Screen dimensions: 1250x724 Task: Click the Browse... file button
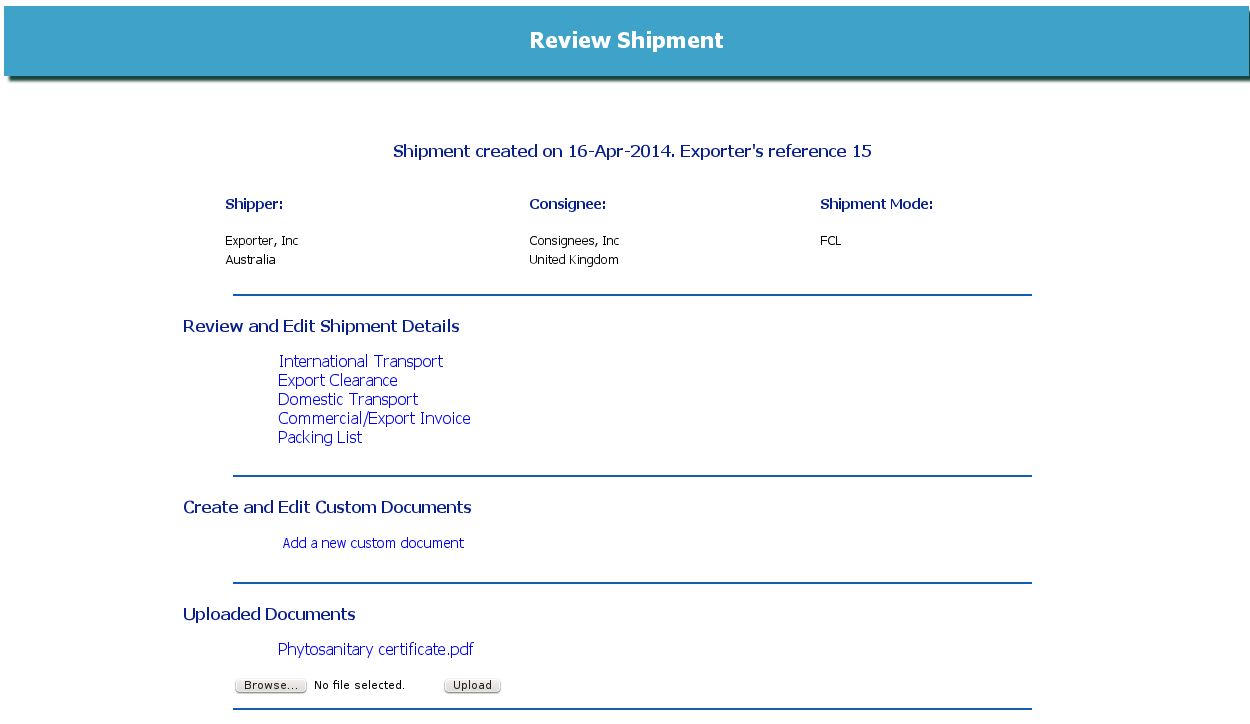point(271,686)
